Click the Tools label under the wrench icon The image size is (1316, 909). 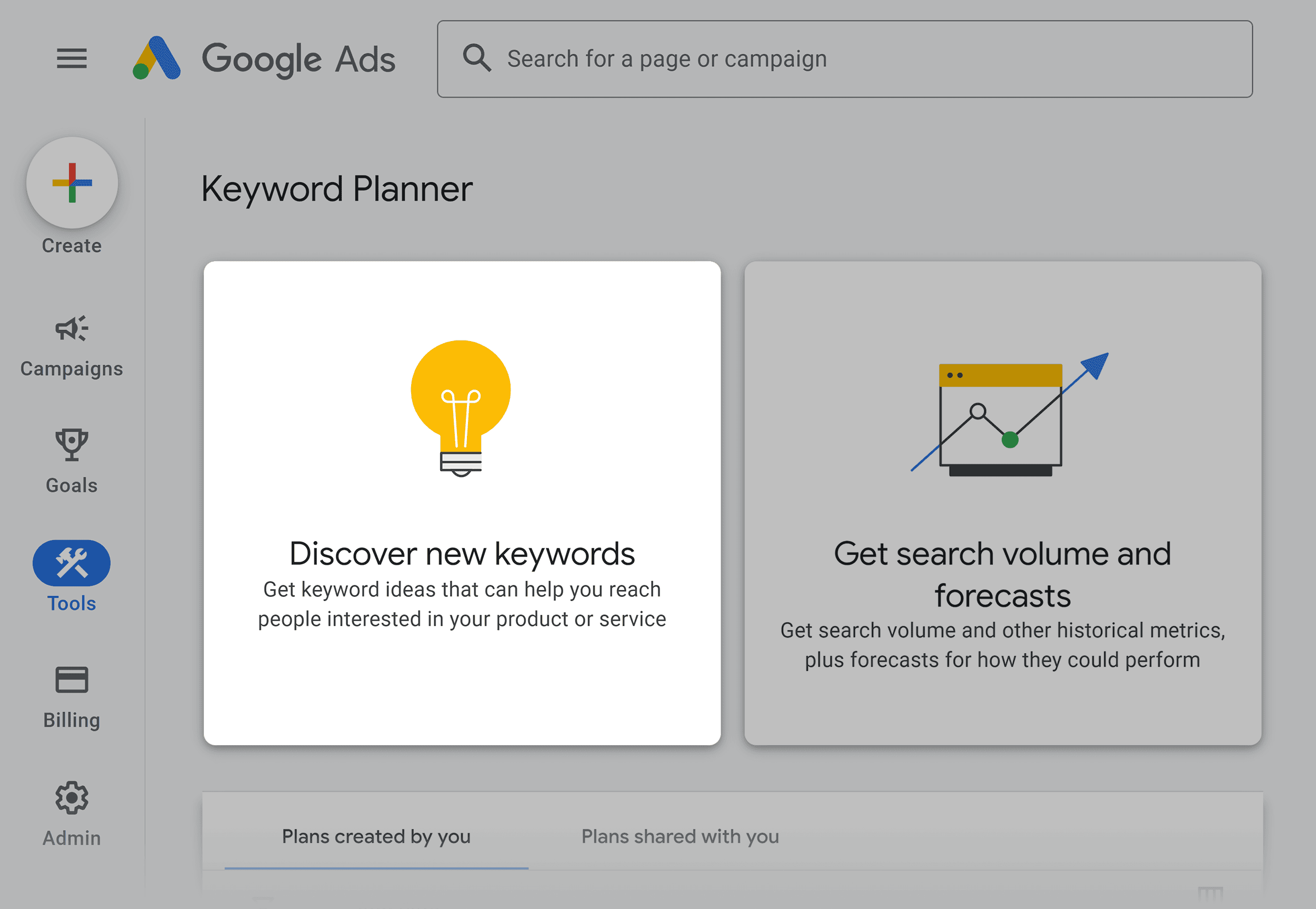[71, 603]
